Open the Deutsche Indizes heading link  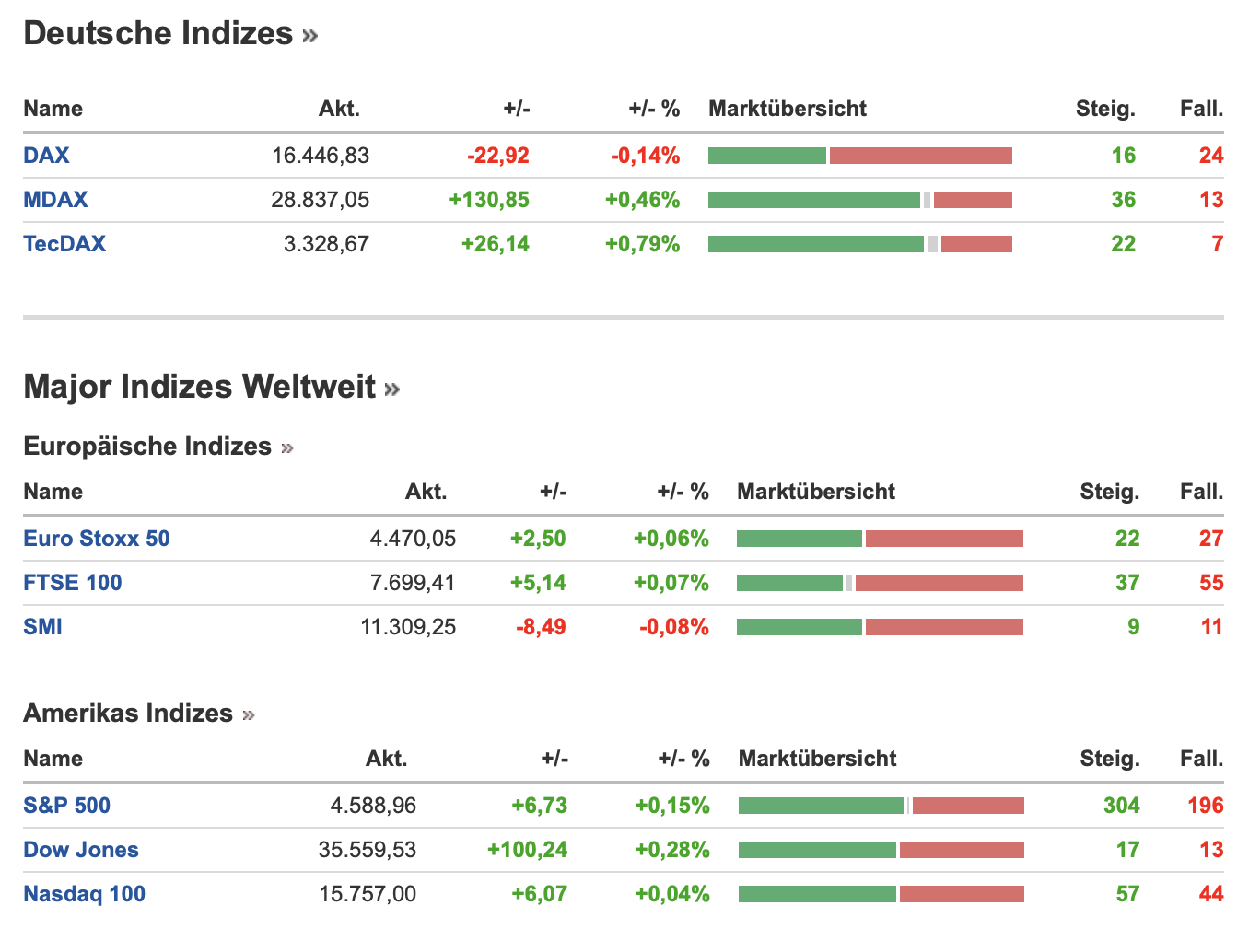coord(169,34)
